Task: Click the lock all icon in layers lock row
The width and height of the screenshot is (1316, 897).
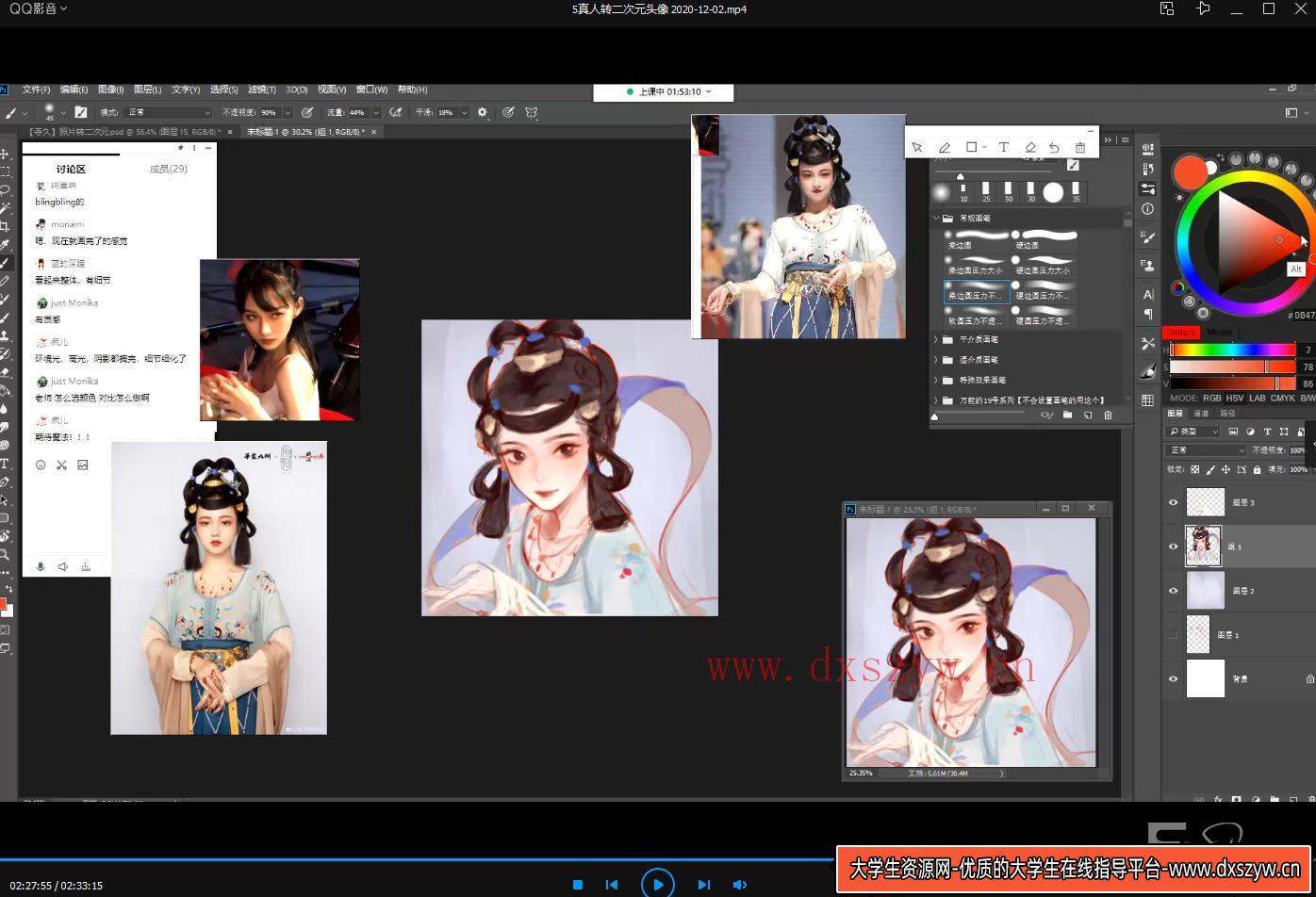Action: 1257,469
